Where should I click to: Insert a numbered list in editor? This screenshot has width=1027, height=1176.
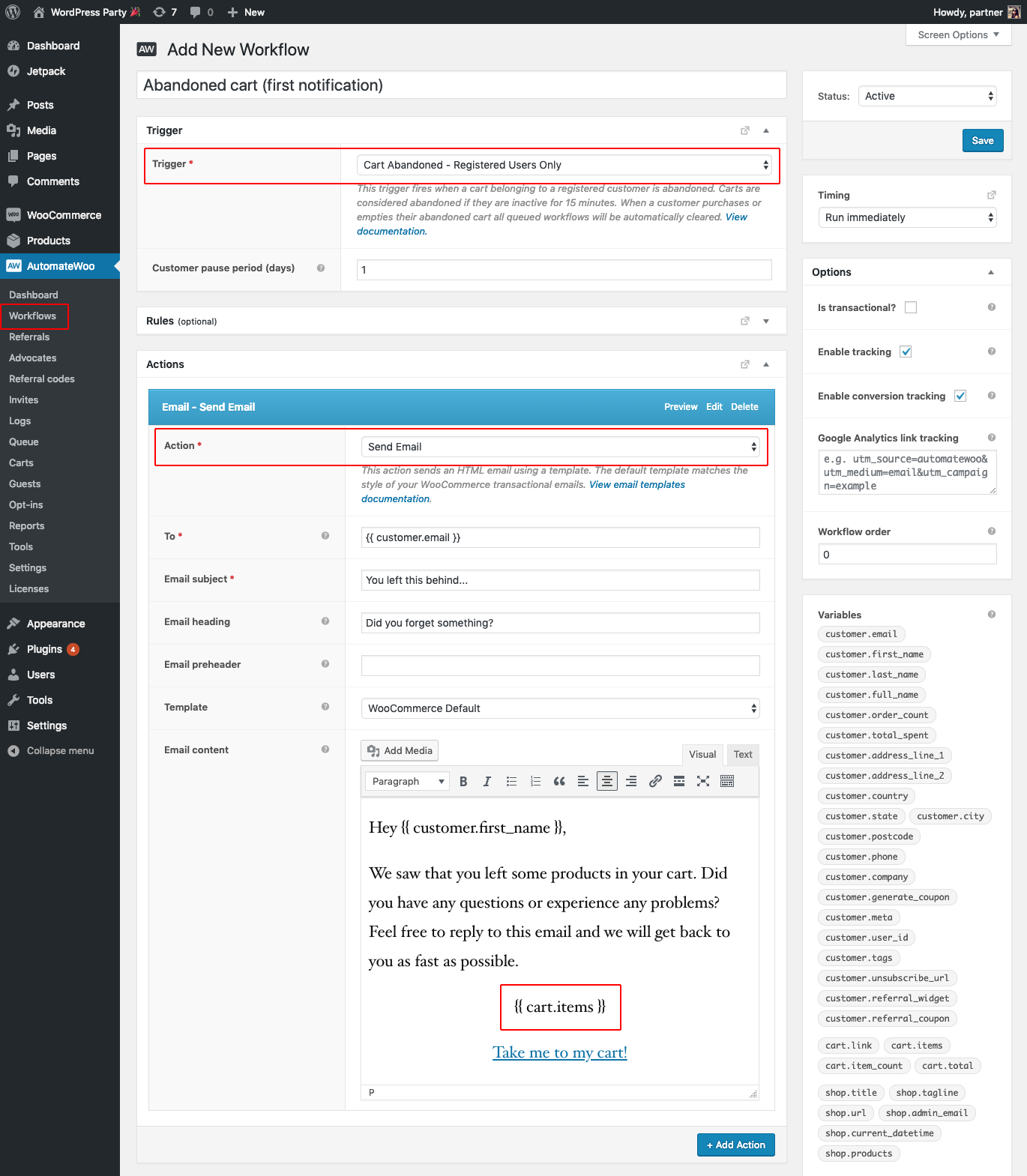tap(535, 781)
